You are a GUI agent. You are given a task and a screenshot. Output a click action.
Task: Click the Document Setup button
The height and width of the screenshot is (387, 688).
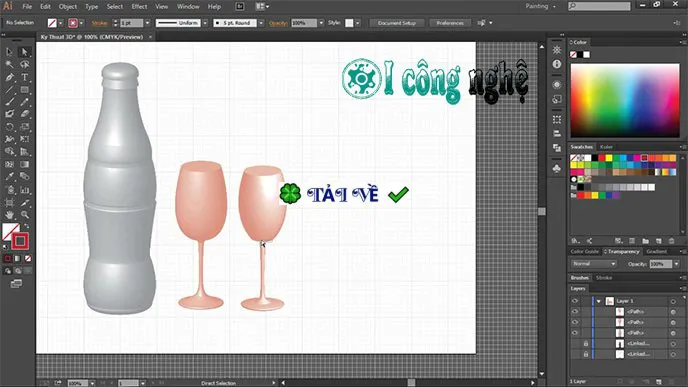pyautogui.click(x=397, y=23)
